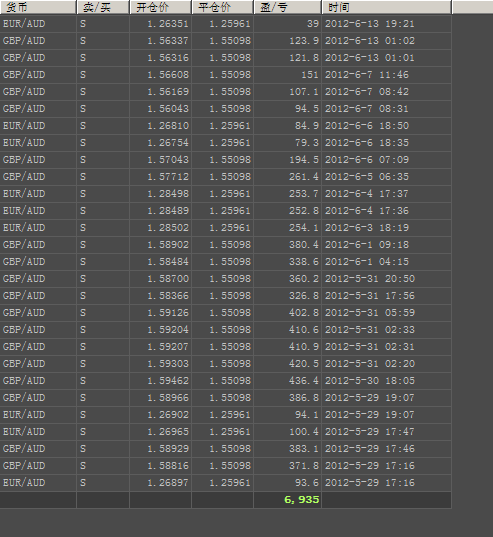Click open price 1.56043
Screen dimensions: 493x537
coord(168,109)
